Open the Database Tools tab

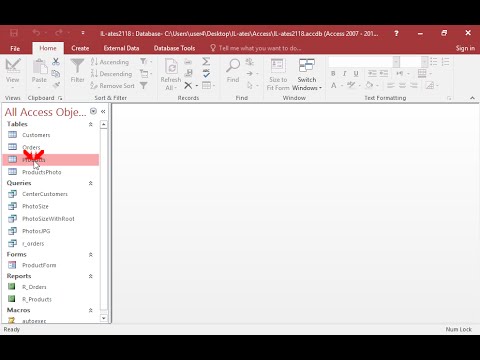pyautogui.click(x=174, y=48)
